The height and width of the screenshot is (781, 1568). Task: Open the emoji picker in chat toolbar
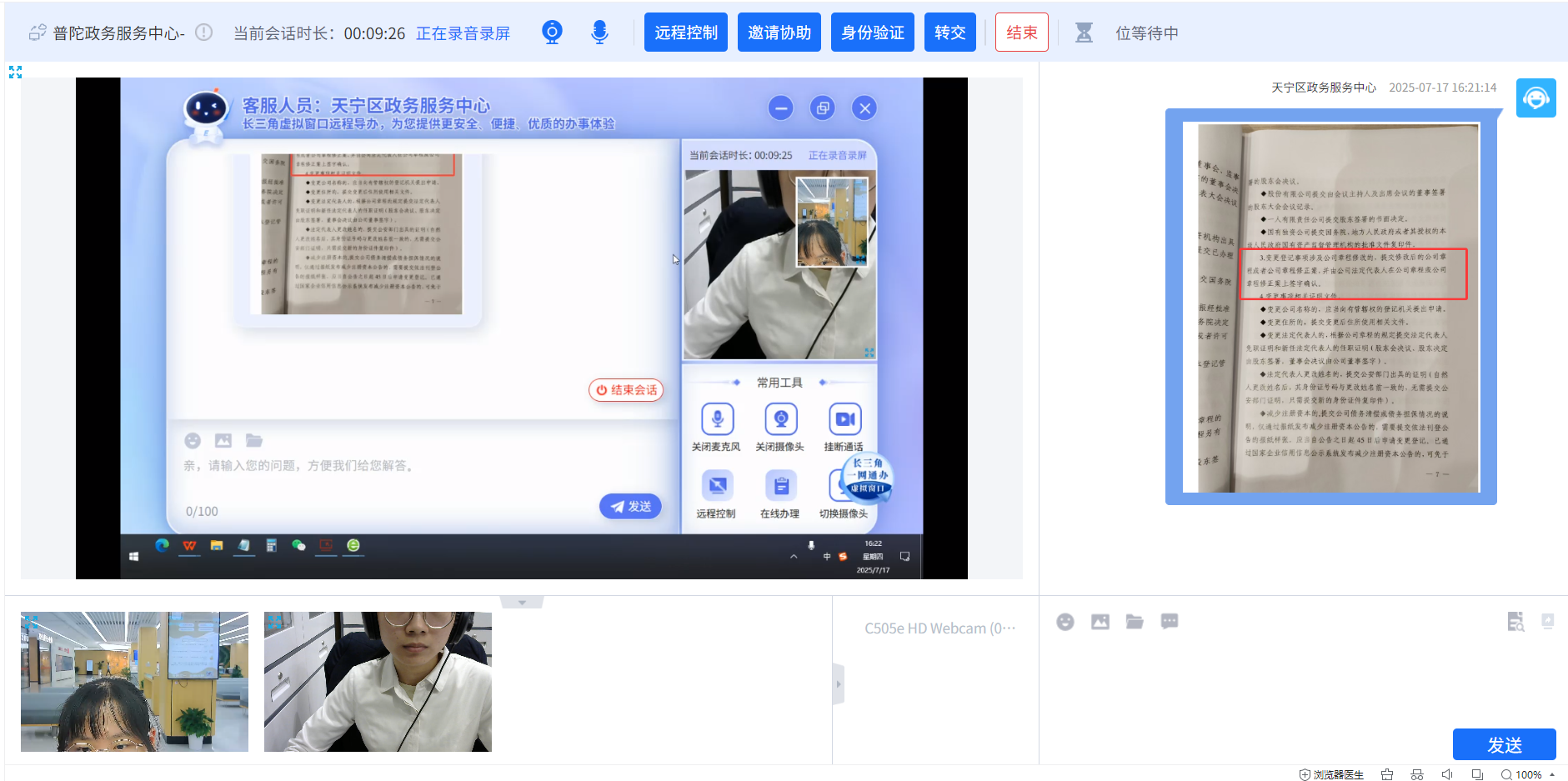tap(1065, 622)
